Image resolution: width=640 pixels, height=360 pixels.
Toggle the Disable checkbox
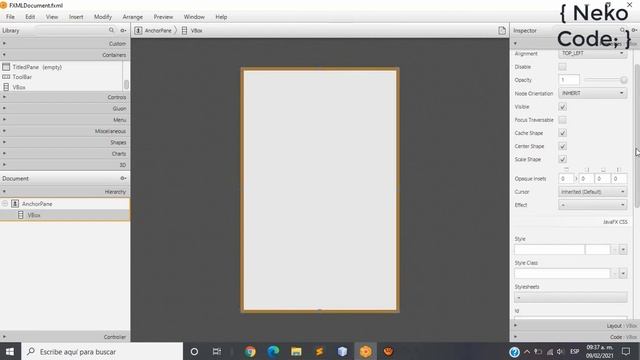click(x=562, y=67)
